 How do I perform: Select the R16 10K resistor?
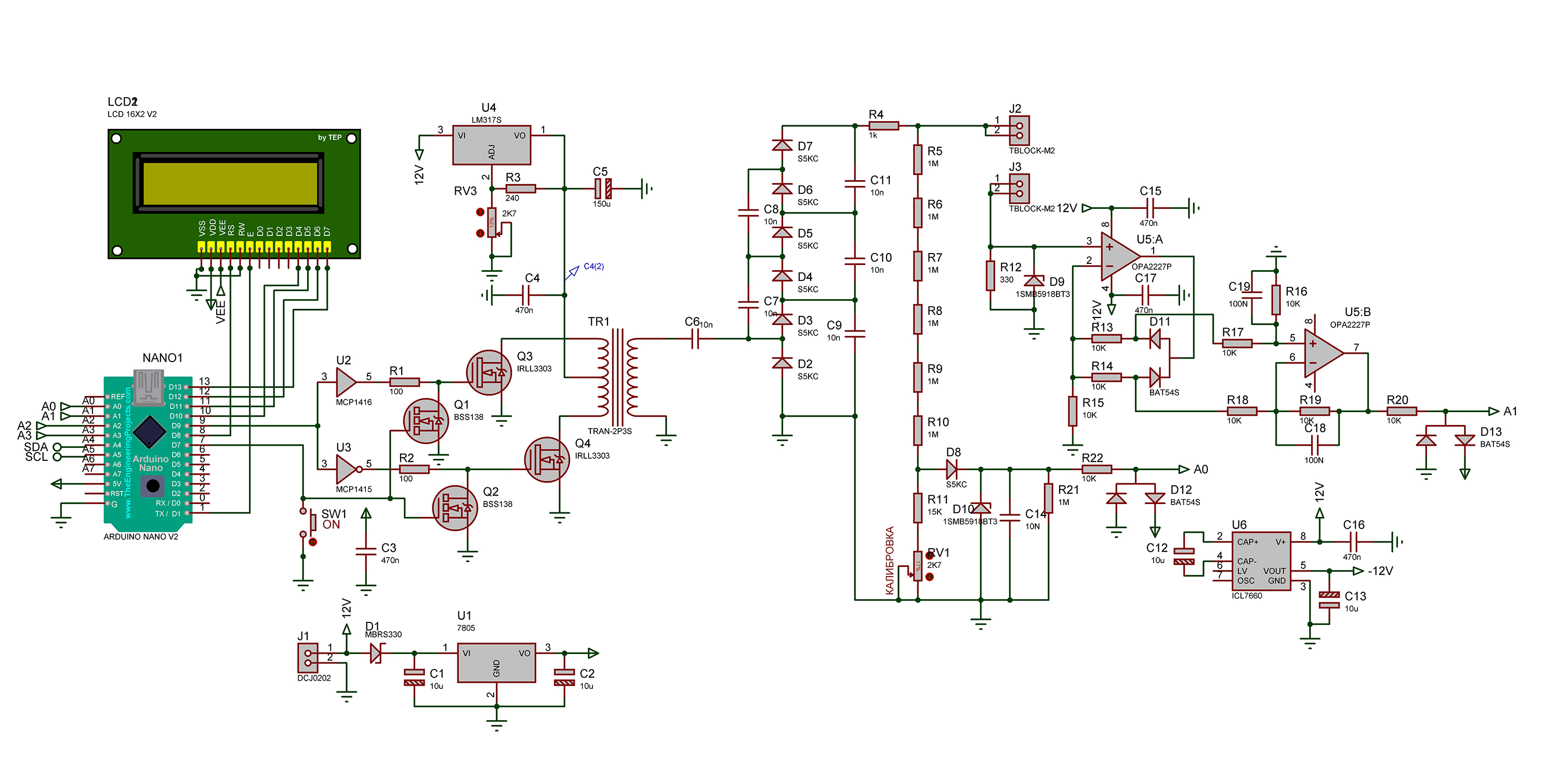coord(1276,300)
